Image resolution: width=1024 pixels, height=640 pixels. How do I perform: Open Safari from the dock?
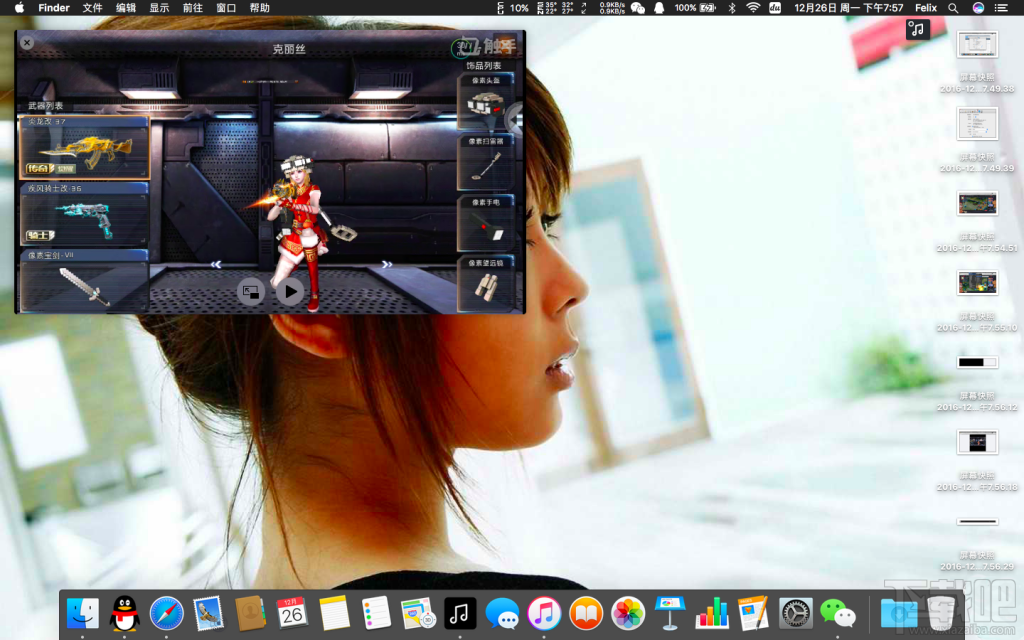click(x=166, y=612)
